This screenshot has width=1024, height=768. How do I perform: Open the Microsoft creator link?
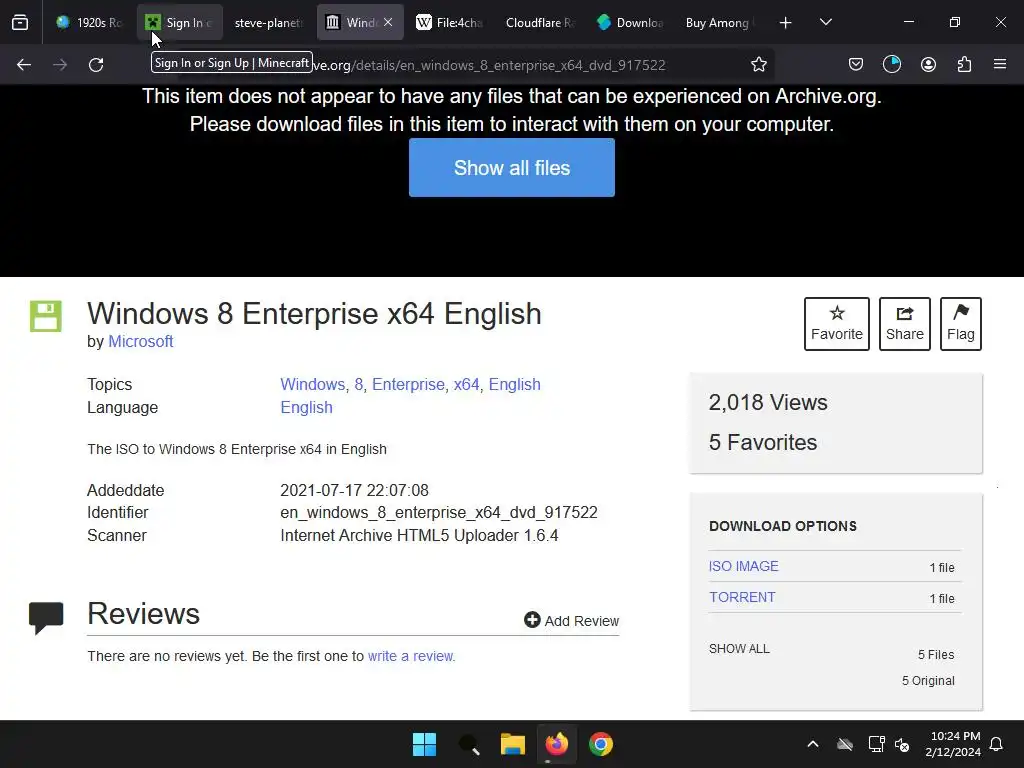tap(140, 342)
